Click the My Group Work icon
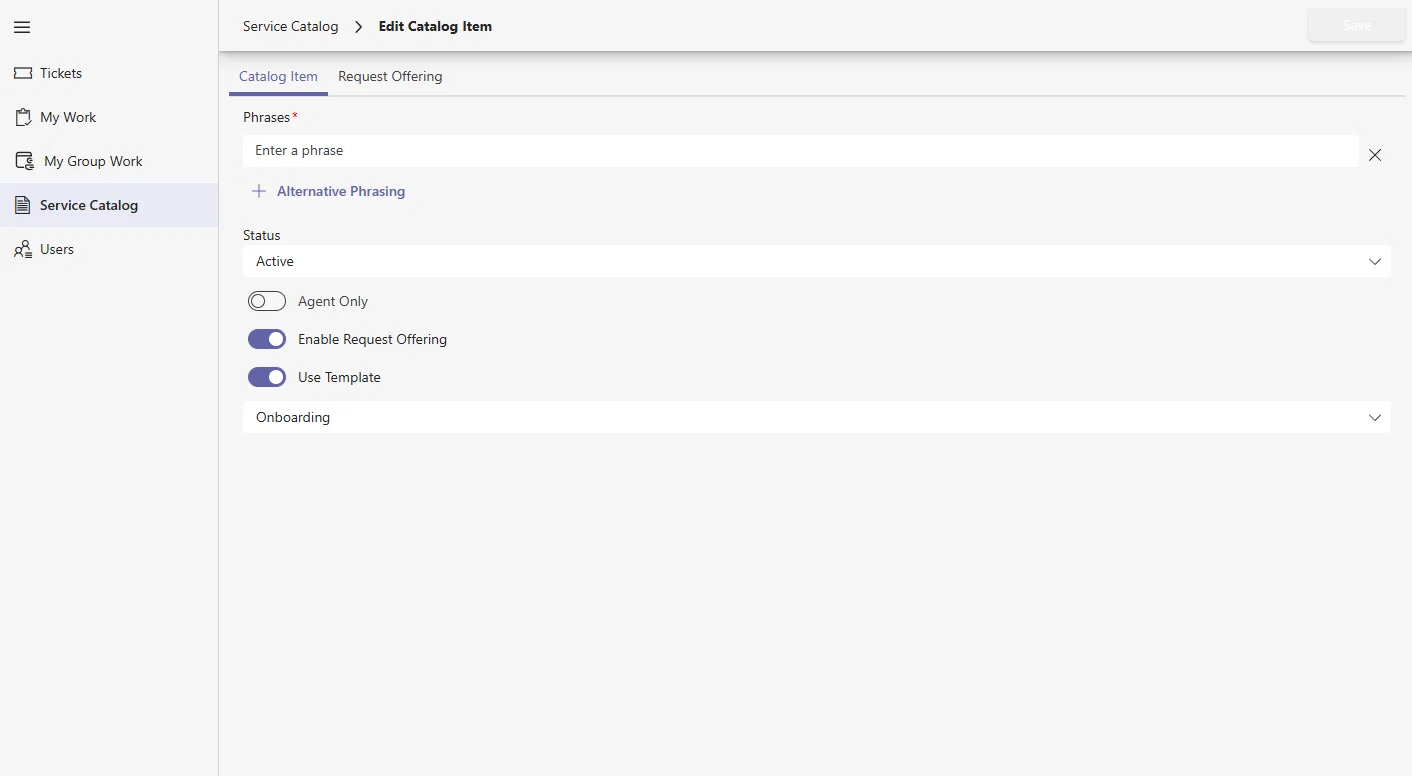1412x776 pixels. [25, 161]
